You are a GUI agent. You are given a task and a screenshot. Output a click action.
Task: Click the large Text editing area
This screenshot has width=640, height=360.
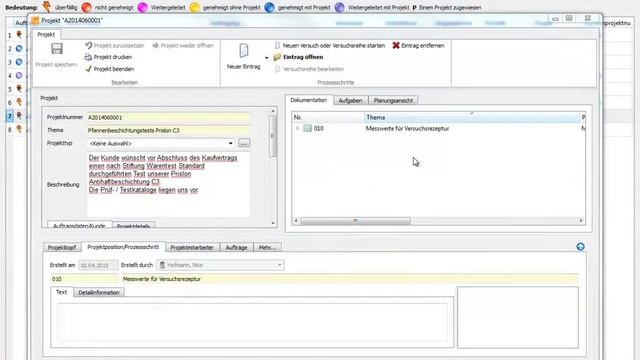(252, 322)
